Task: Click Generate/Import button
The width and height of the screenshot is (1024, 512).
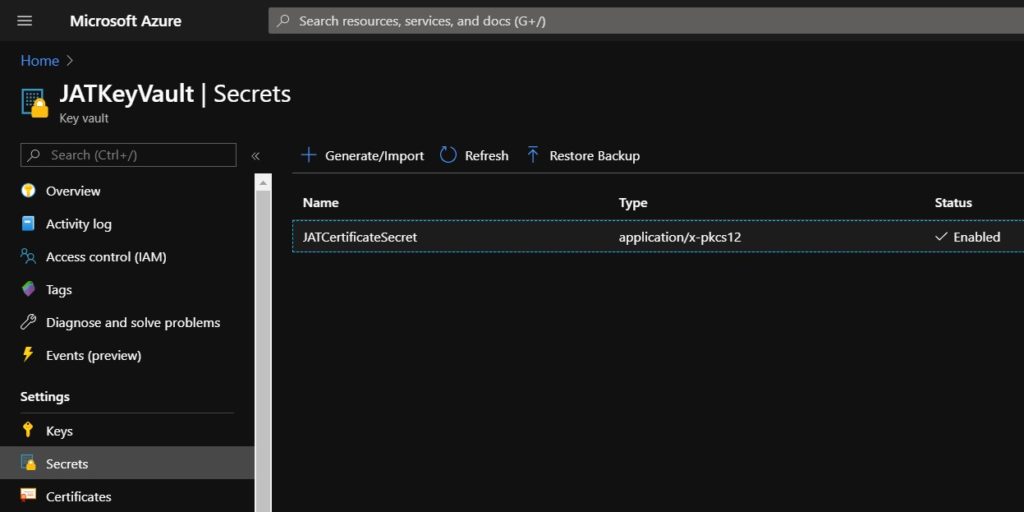Action: (362, 155)
